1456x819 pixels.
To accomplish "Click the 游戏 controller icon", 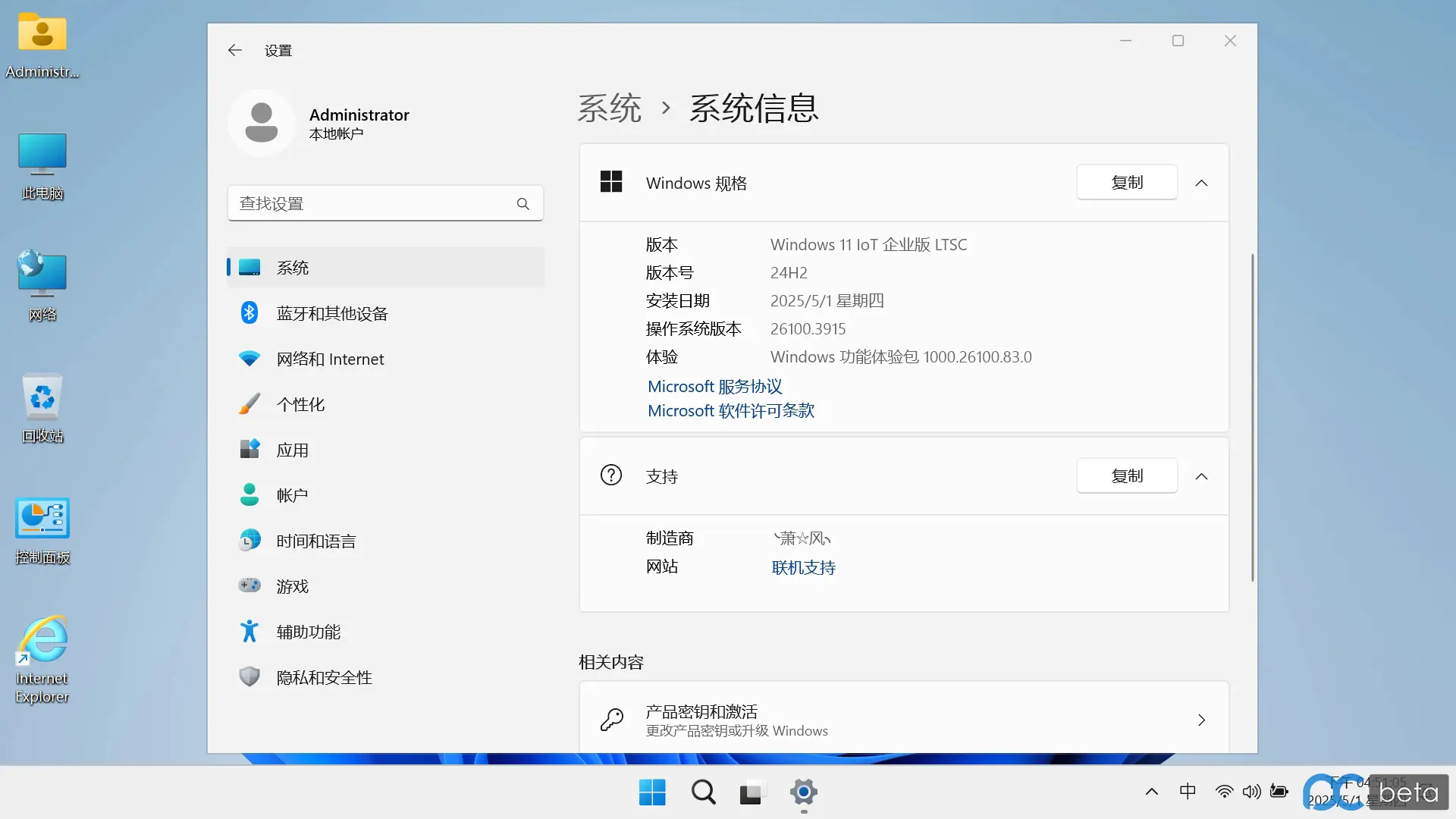I will (x=249, y=585).
